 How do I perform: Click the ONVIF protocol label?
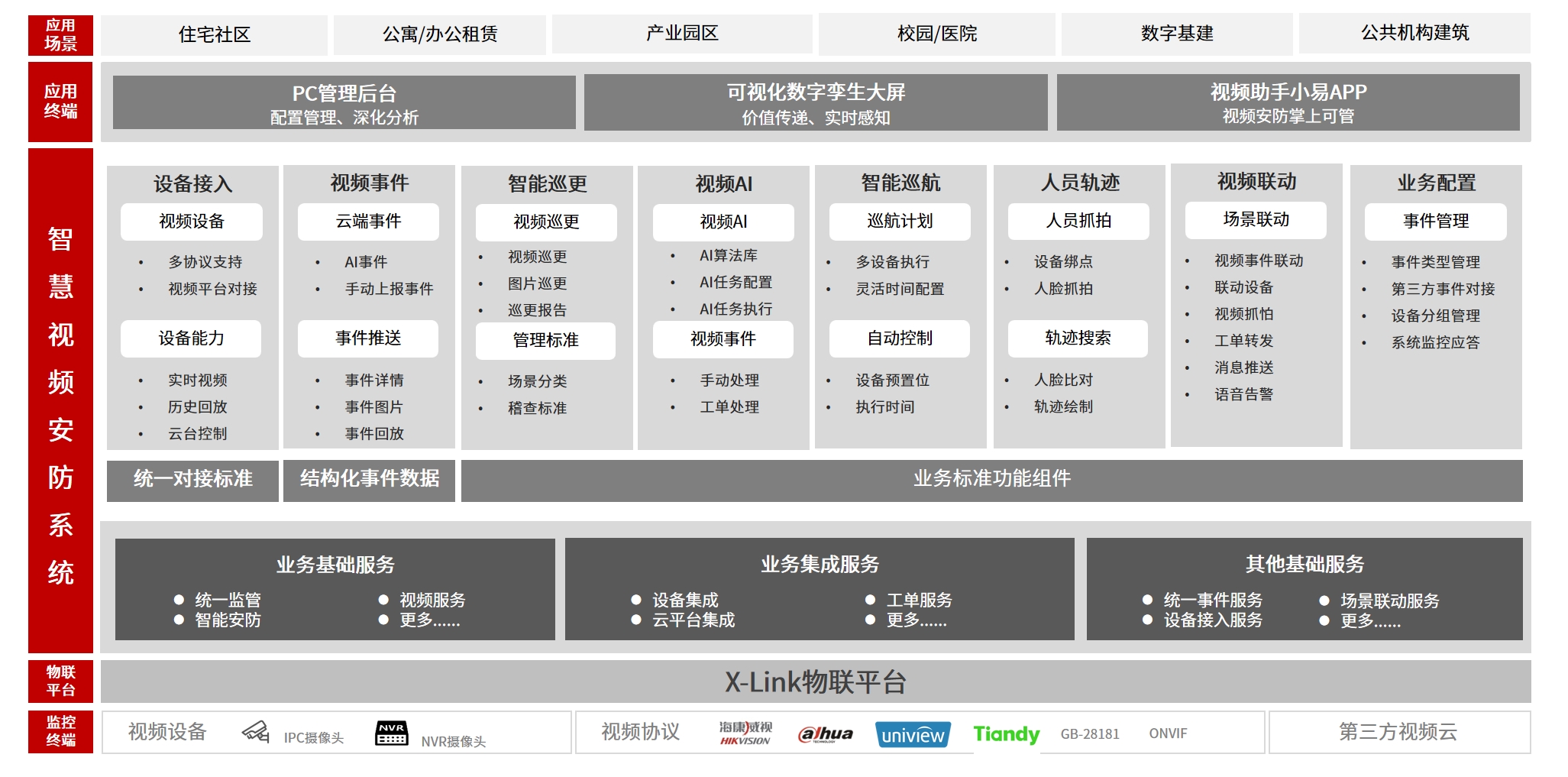click(1169, 733)
